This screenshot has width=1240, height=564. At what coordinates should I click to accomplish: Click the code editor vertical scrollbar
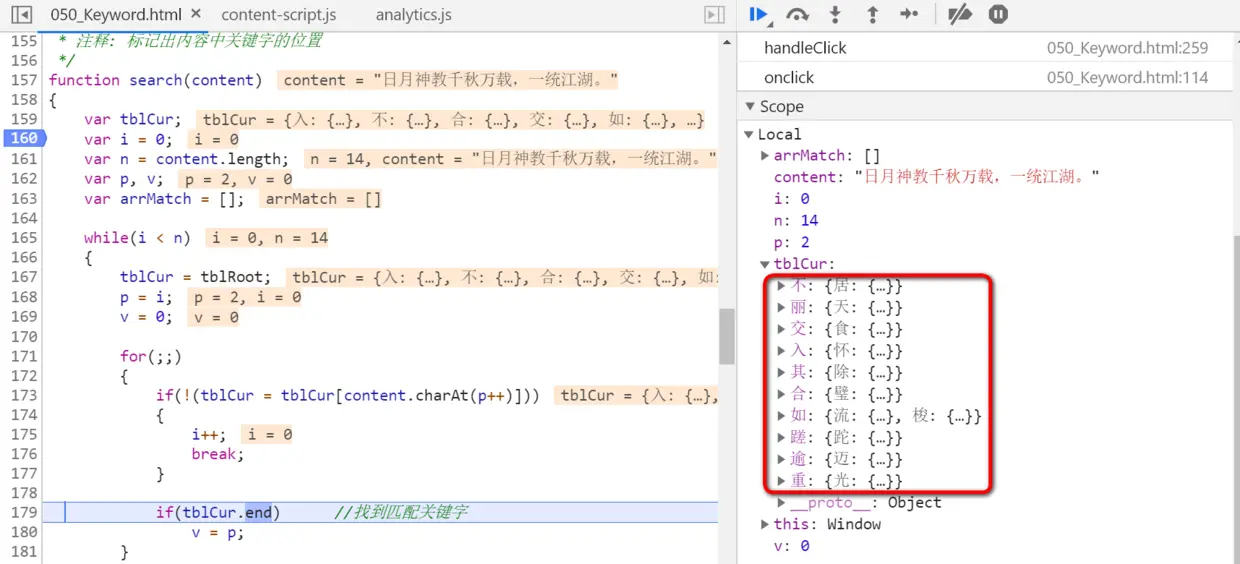(x=727, y=336)
